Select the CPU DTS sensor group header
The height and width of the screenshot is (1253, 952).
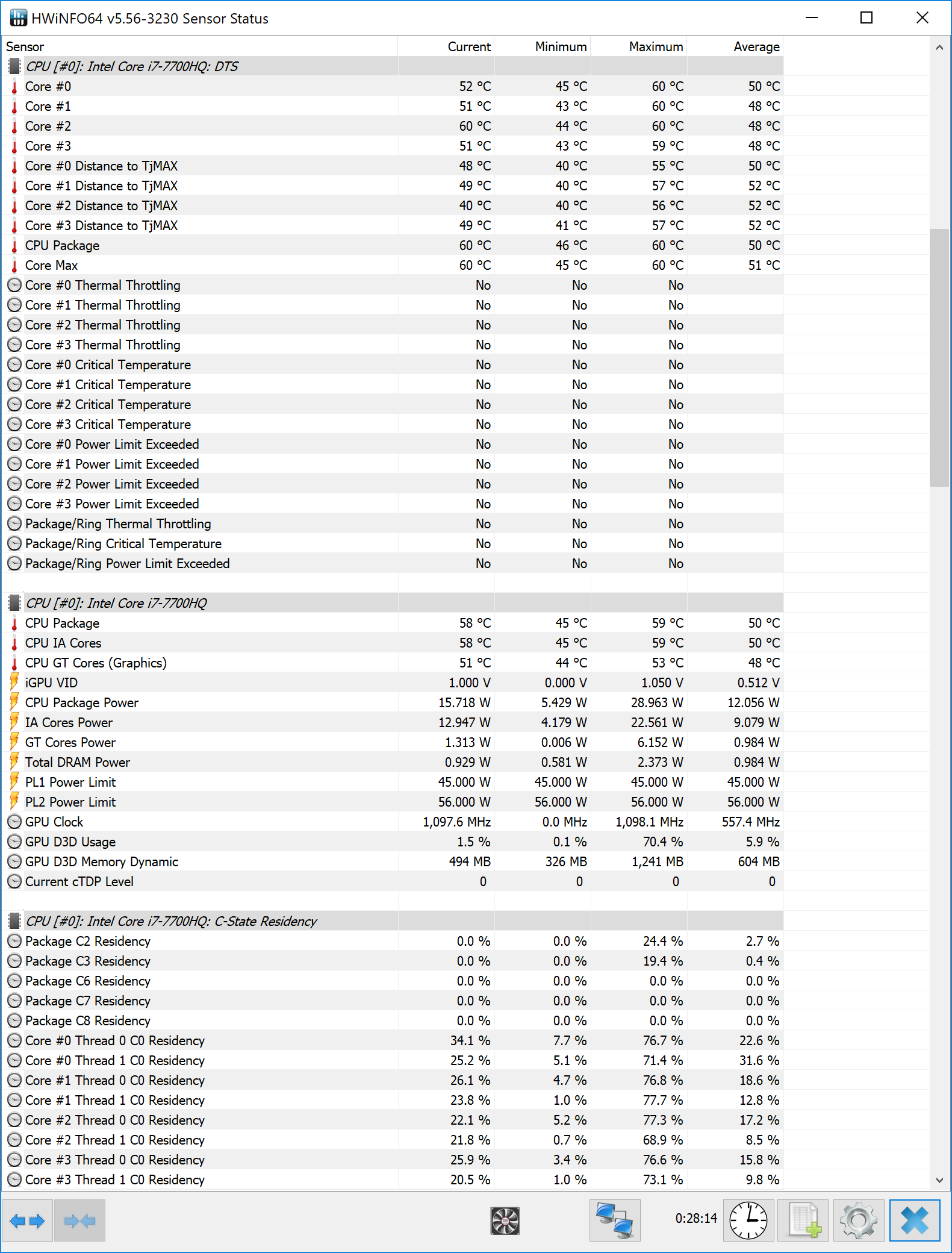pos(132,66)
